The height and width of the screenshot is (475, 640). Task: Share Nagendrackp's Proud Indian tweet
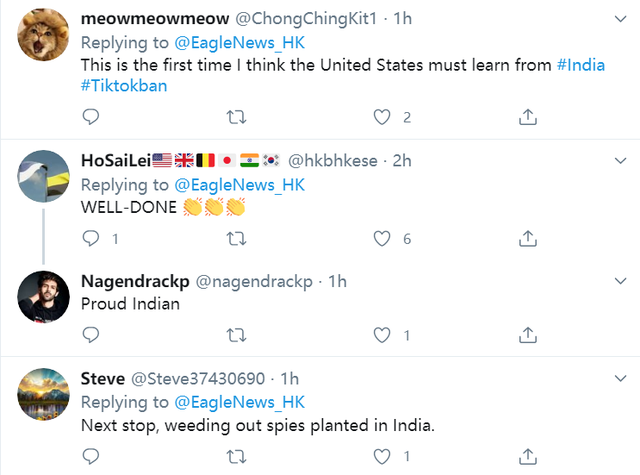(527, 335)
